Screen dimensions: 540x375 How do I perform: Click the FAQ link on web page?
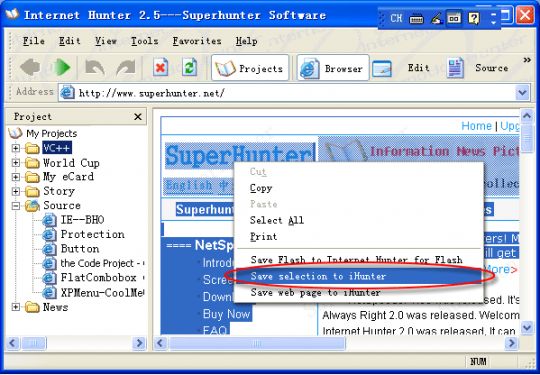(x=215, y=330)
